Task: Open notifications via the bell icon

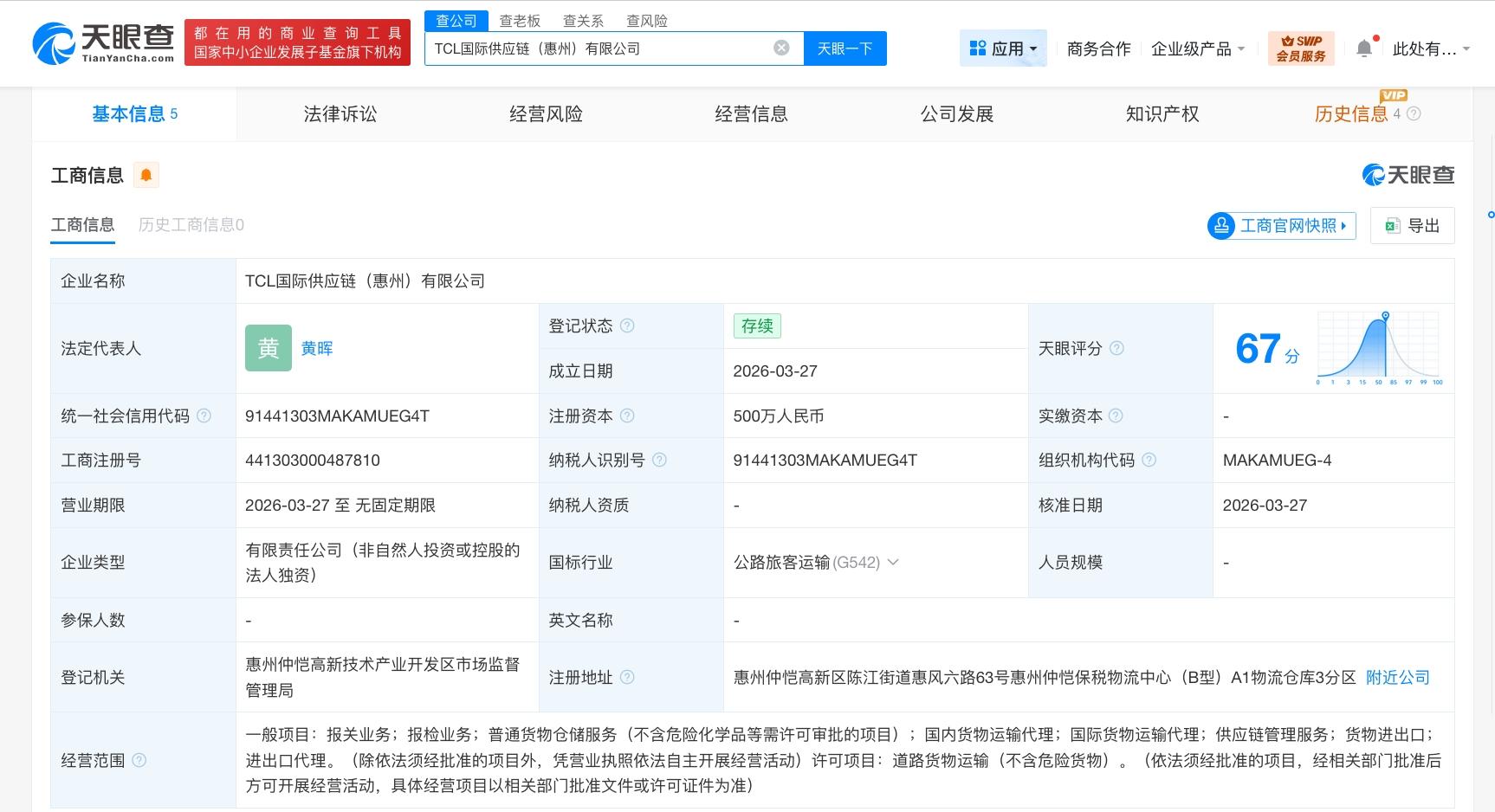Action: [x=1362, y=48]
